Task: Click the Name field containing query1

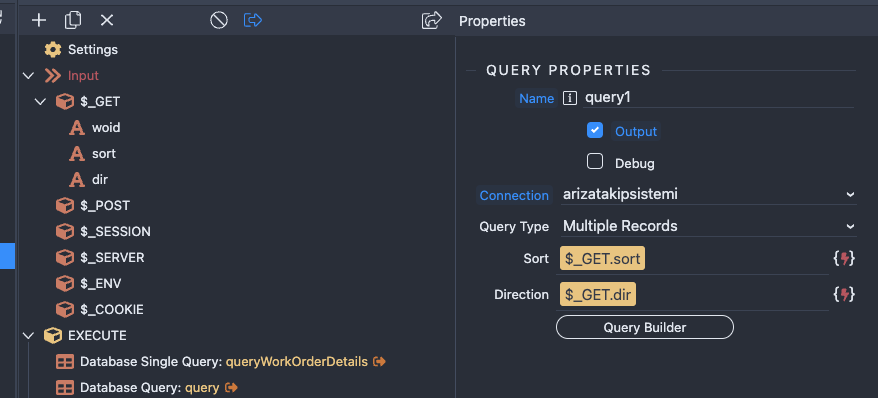Action: point(718,97)
